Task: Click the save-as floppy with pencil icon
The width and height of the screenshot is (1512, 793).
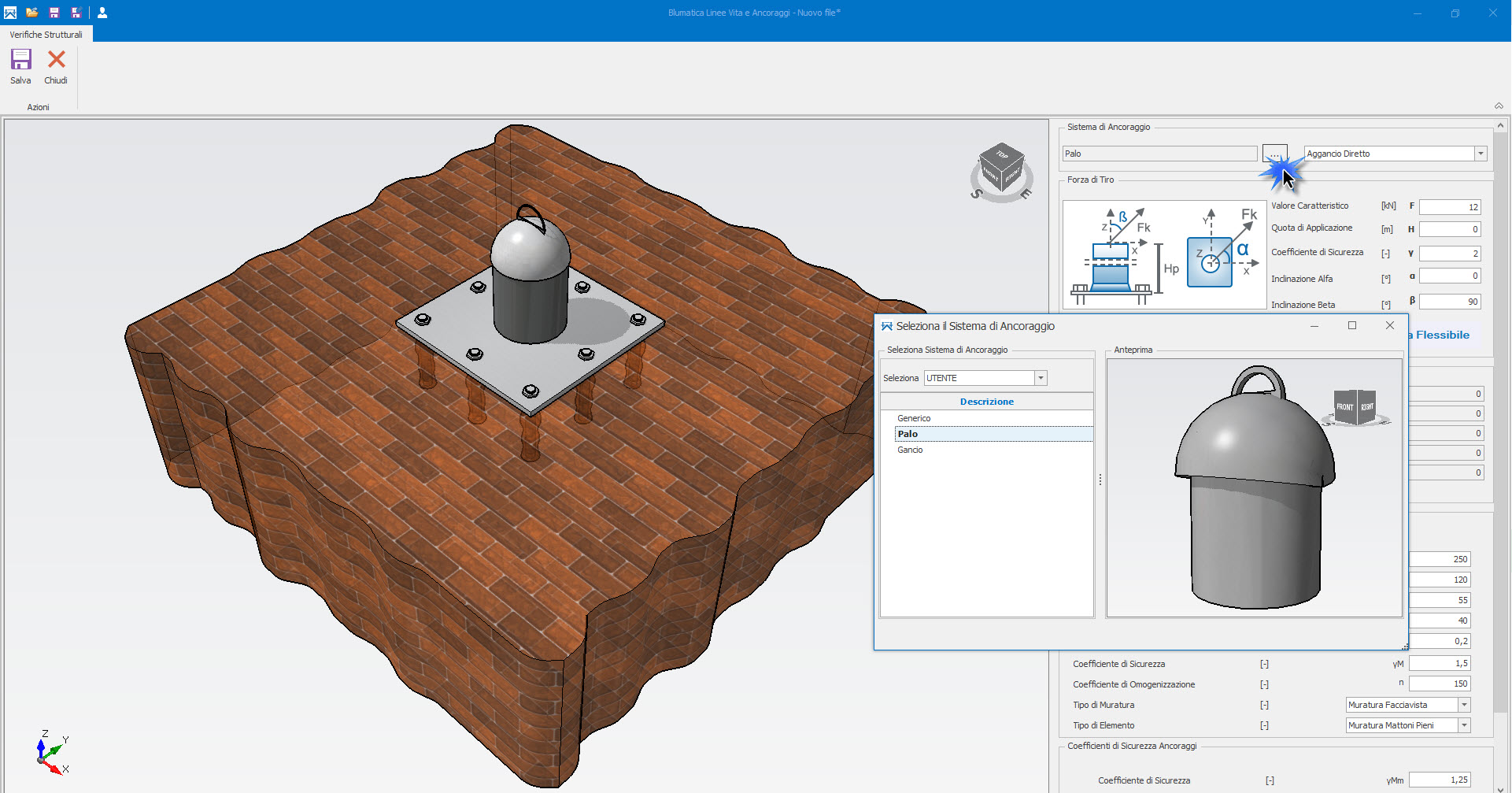Action: pyautogui.click(x=76, y=13)
